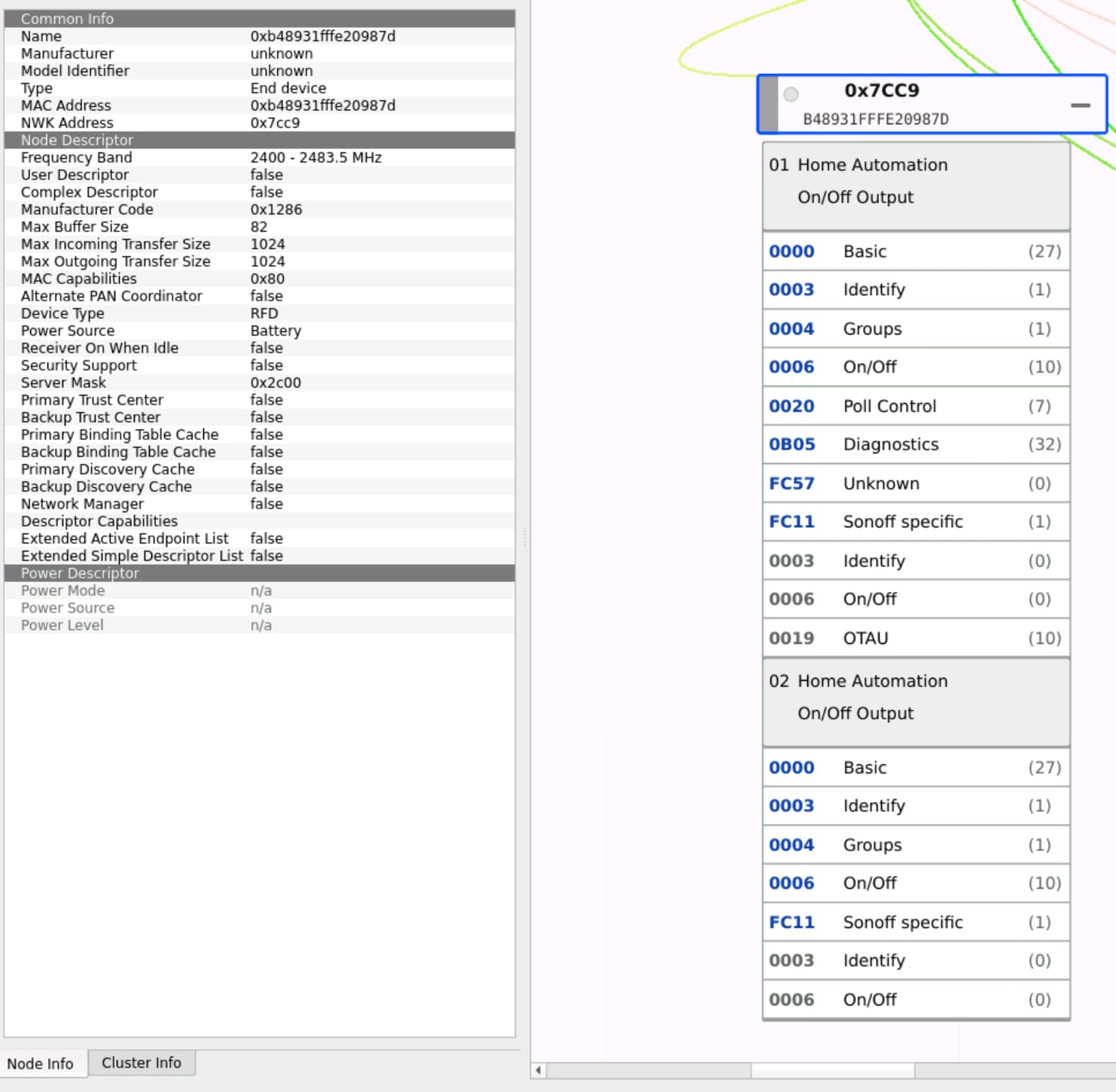The image size is (1116, 1092).
Task: Click endpoint 02 Home Automation header
Action: pyautogui.click(x=915, y=697)
